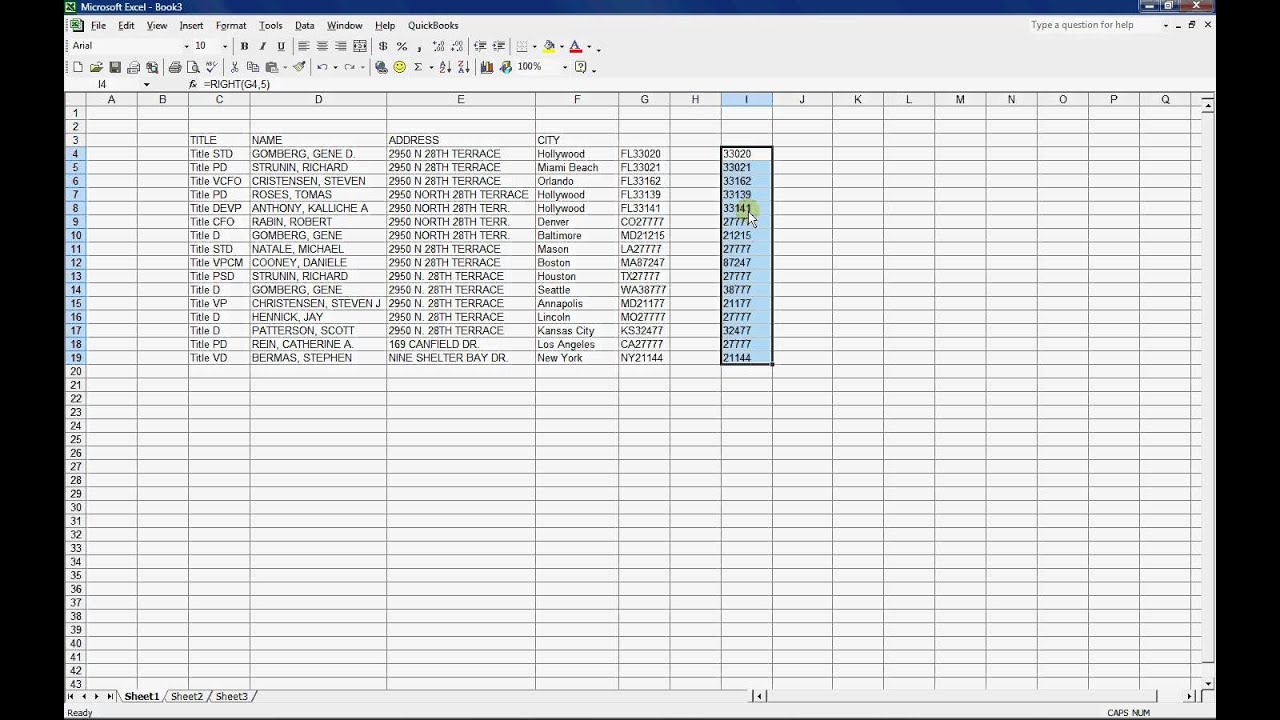
Task: Click the Open file folder icon
Action: [x=96, y=67]
